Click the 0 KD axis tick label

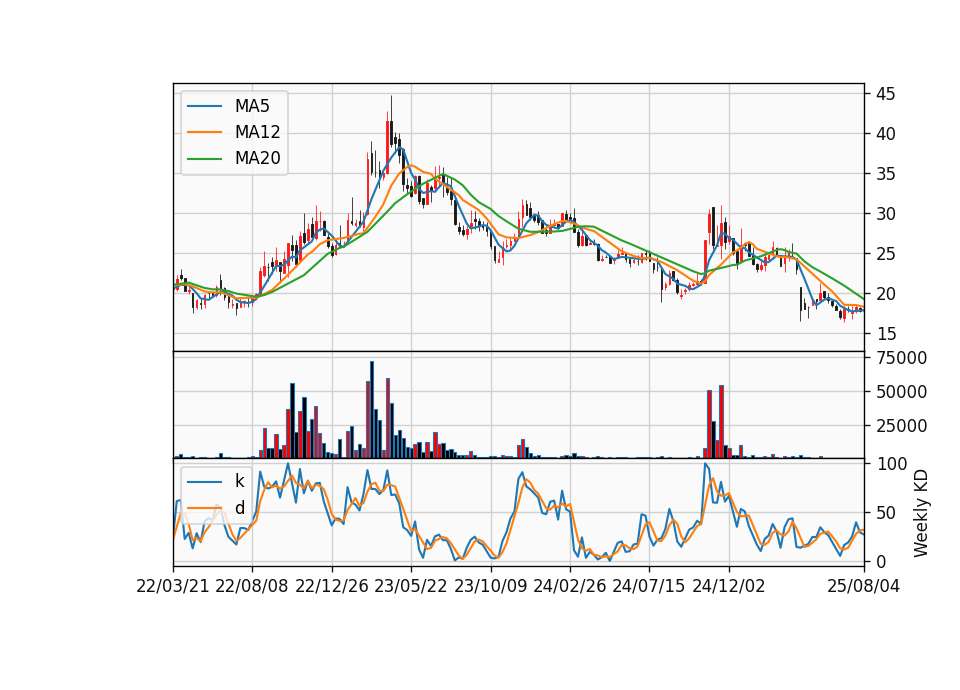coord(881,561)
